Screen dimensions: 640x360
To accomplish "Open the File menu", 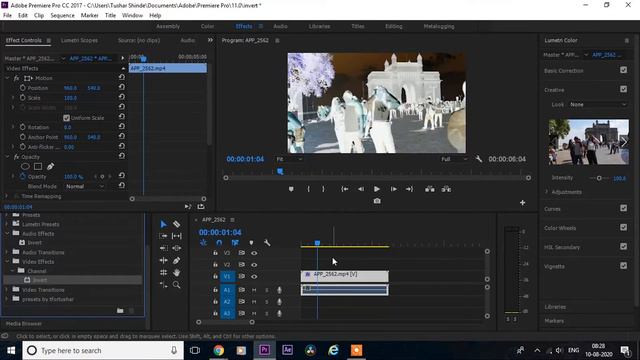I will point(7,16).
